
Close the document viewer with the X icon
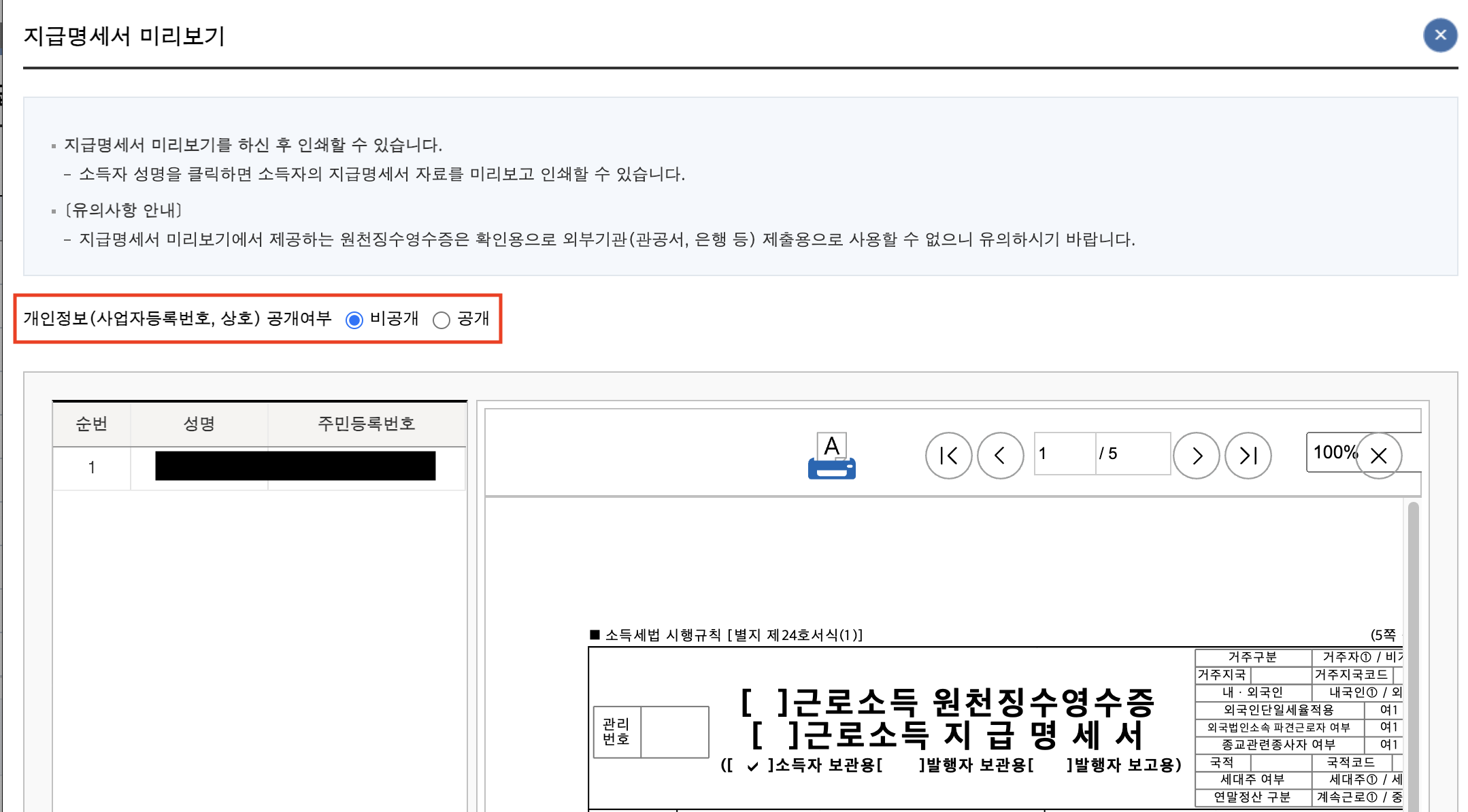(x=1379, y=455)
